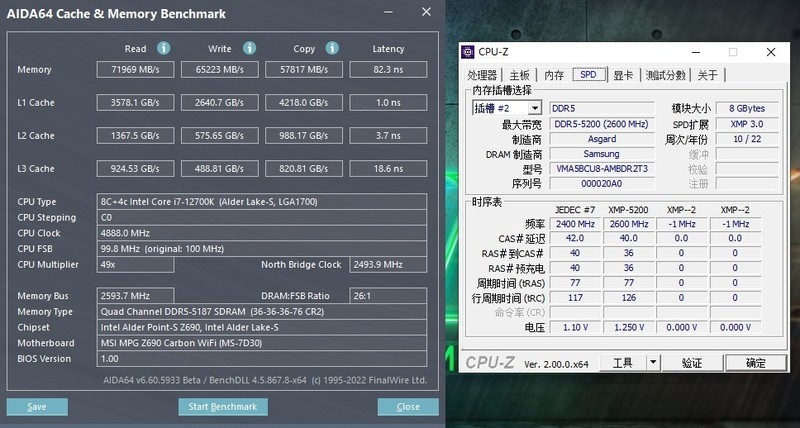Screen dimensions: 800x428
Task: Click the 工具 button in CPU-Z
Action: pos(623,363)
